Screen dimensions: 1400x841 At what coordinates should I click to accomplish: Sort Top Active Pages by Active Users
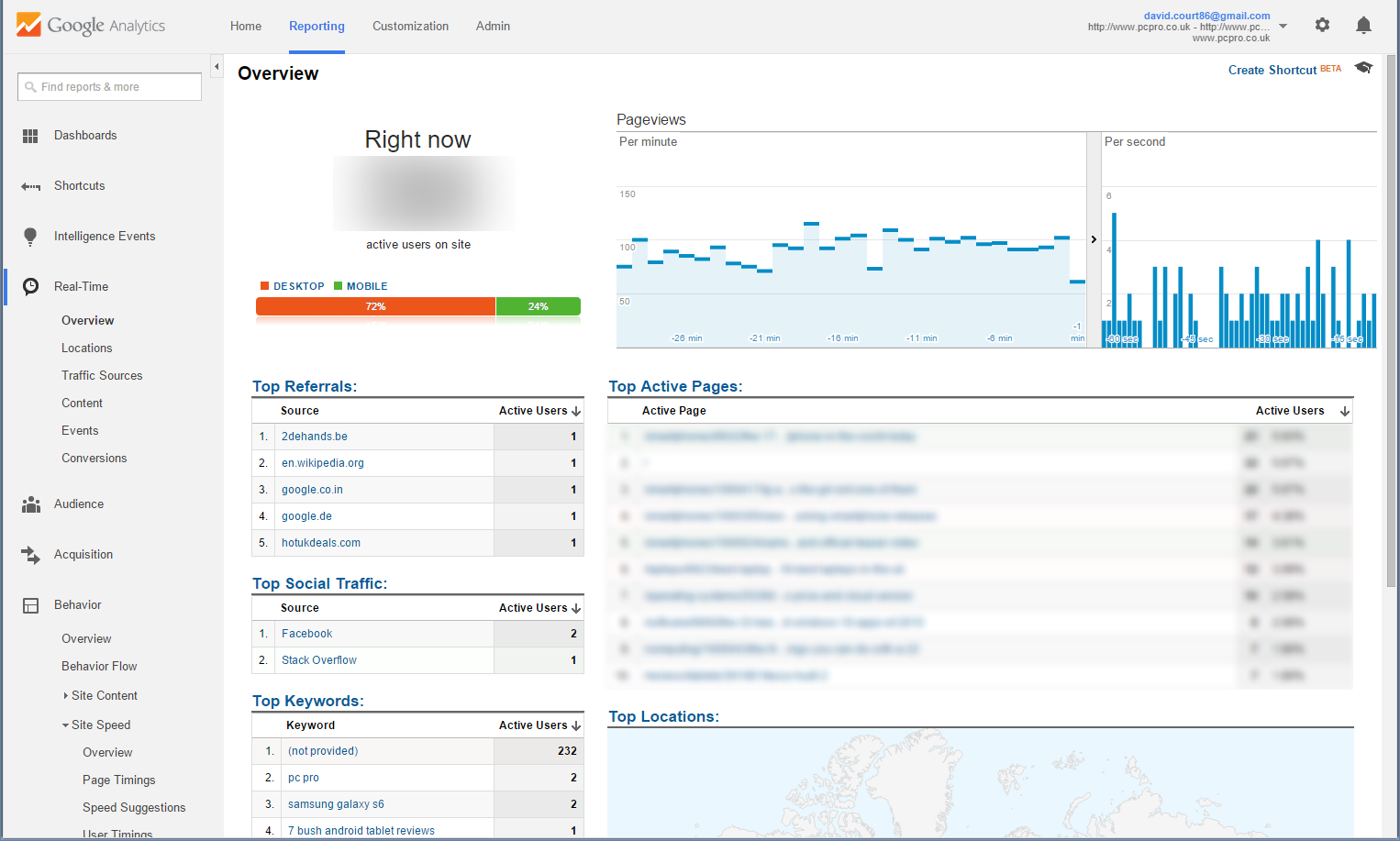[1302, 411]
